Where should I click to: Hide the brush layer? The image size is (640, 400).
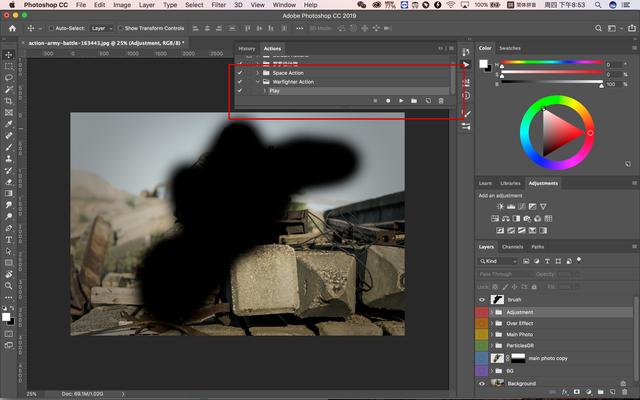(482, 300)
